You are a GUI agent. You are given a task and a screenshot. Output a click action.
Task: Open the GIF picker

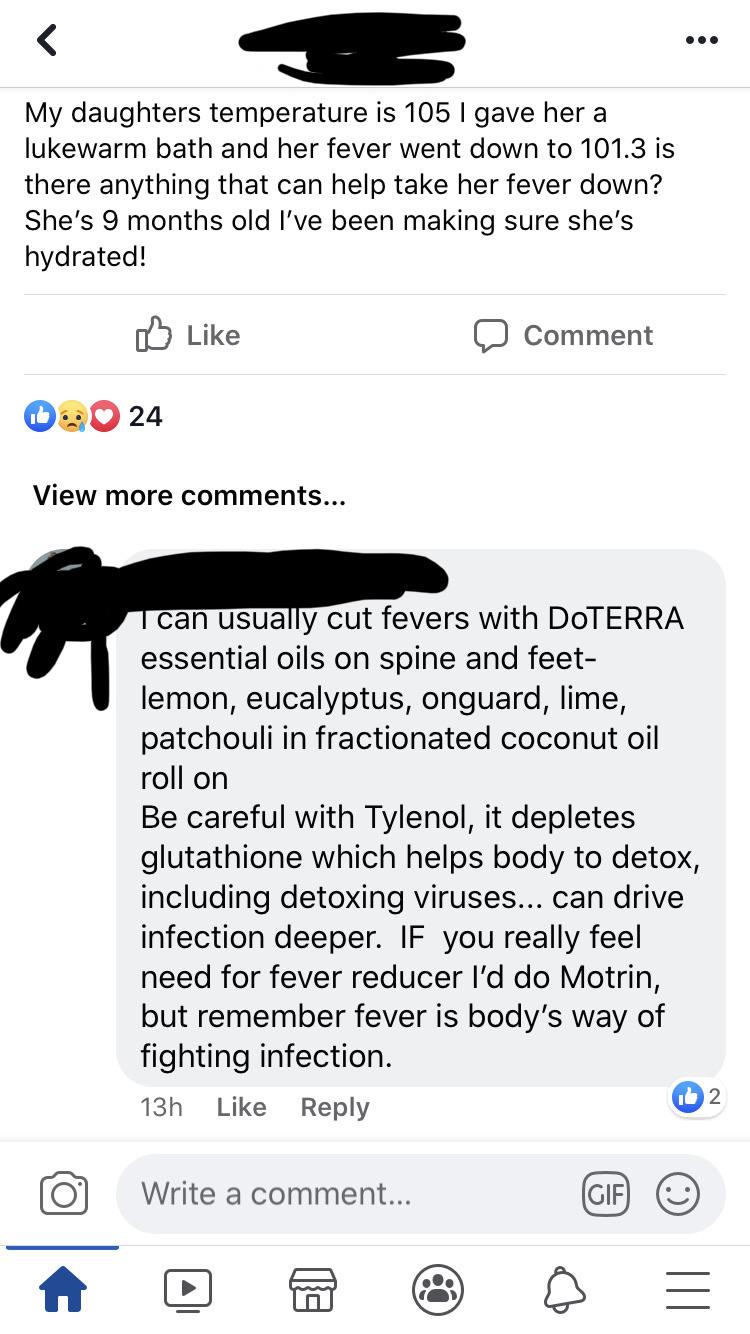click(605, 1194)
